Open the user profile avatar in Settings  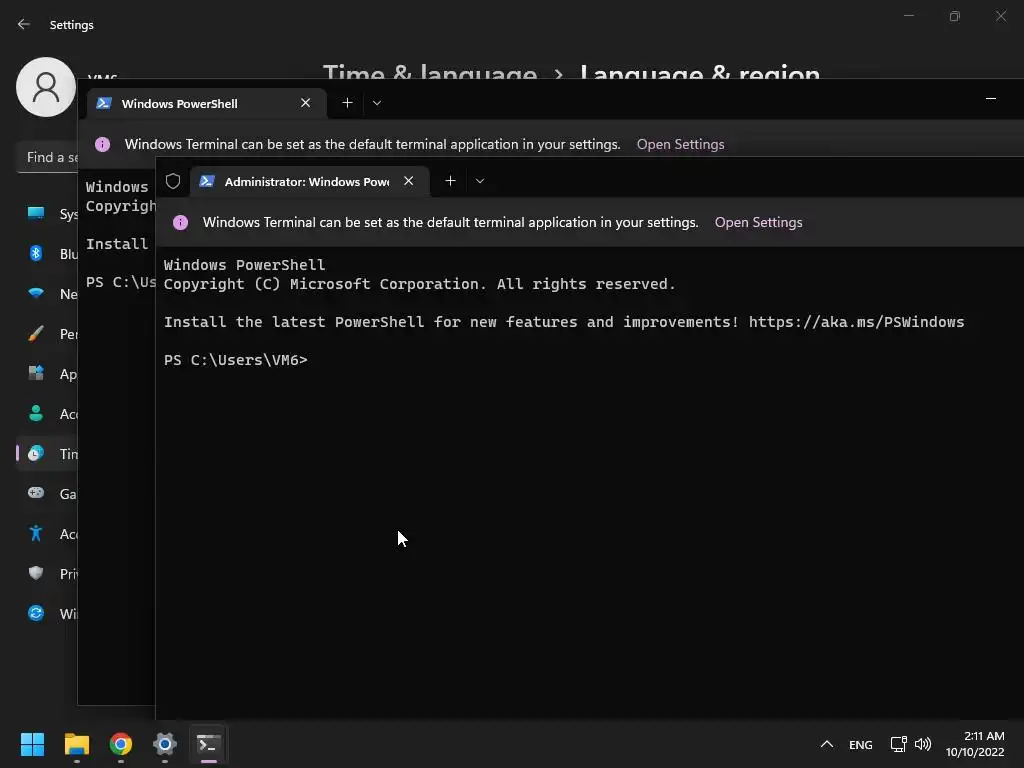click(x=46, y=87)
